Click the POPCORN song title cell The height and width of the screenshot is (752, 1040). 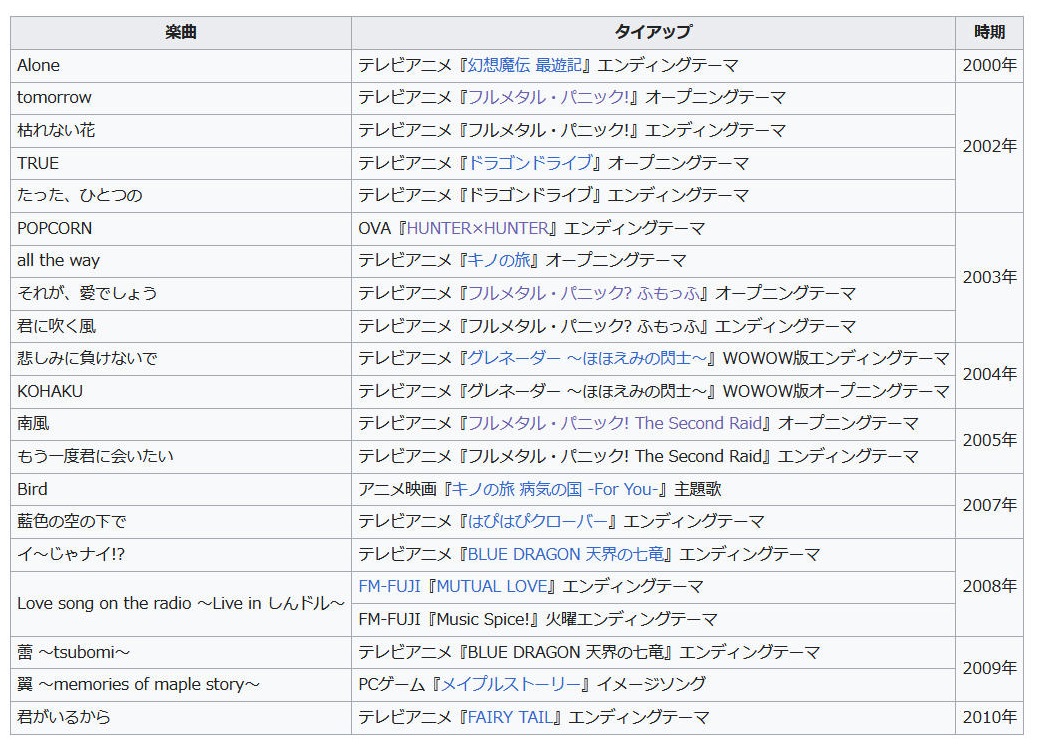[x=55, y=228]
